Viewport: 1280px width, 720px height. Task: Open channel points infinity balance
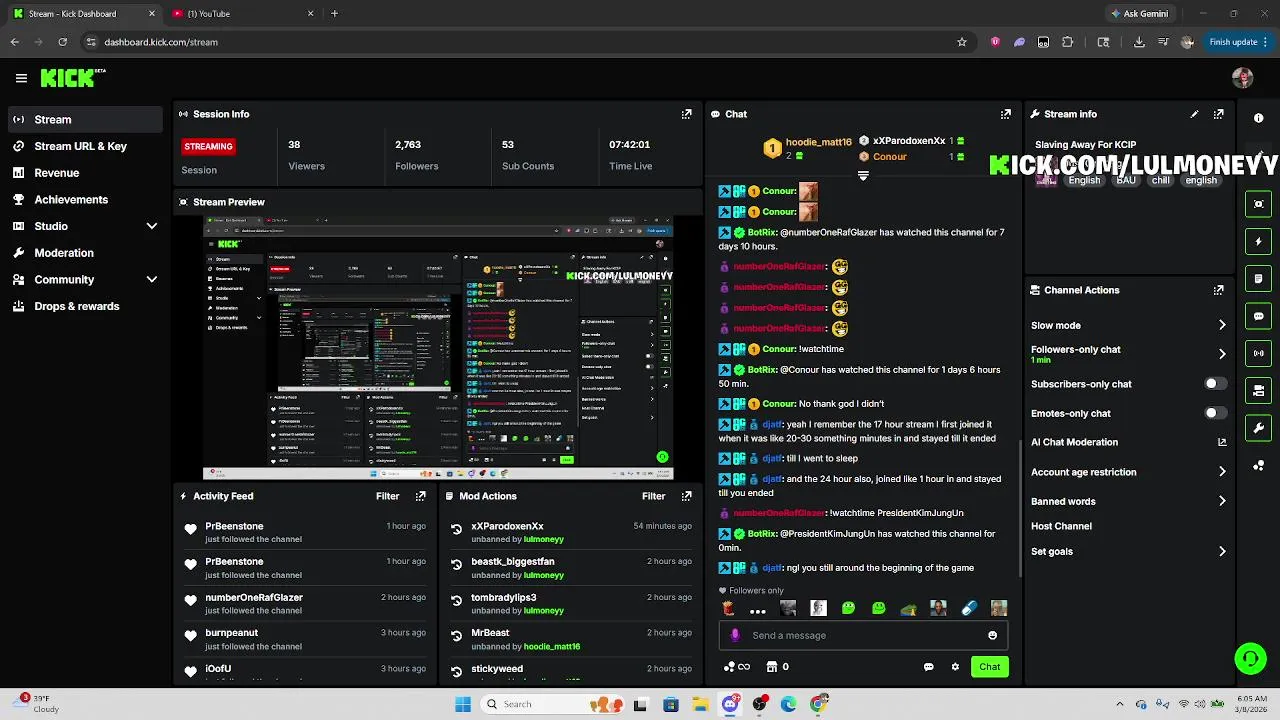pos(737,667)
